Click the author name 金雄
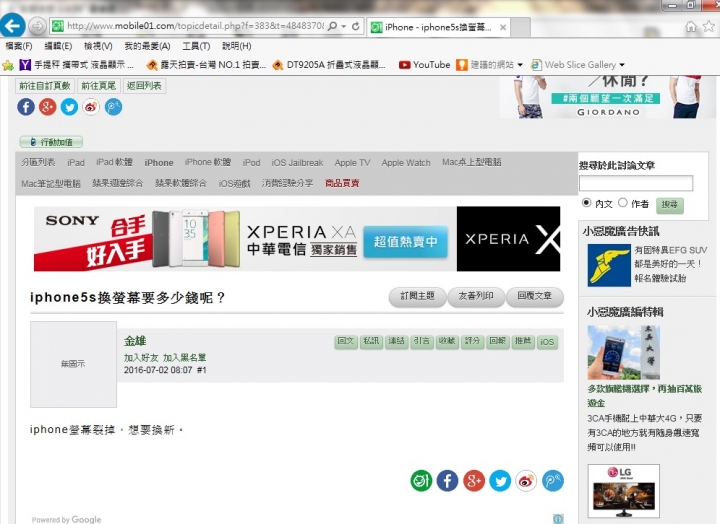This screenshot has width=720, height=524. (135, 341)
